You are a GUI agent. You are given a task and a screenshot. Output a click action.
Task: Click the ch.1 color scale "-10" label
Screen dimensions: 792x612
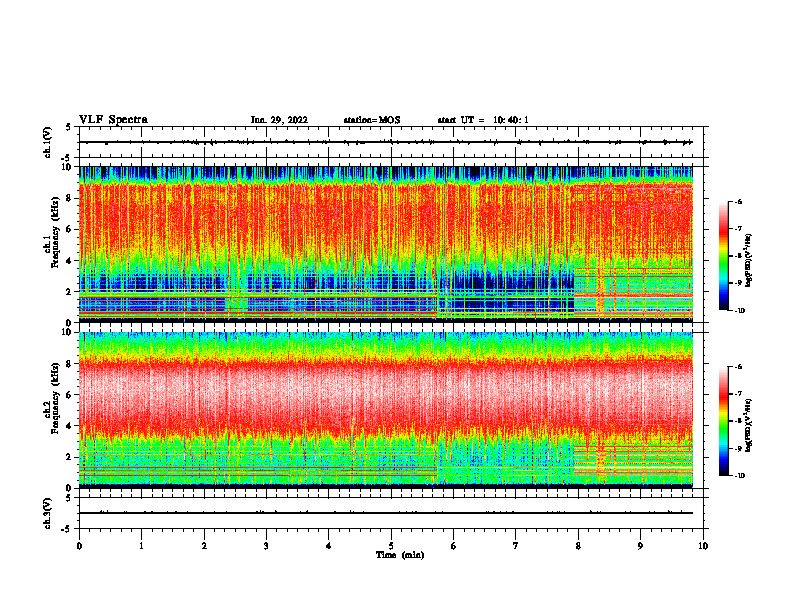point(738,310)
